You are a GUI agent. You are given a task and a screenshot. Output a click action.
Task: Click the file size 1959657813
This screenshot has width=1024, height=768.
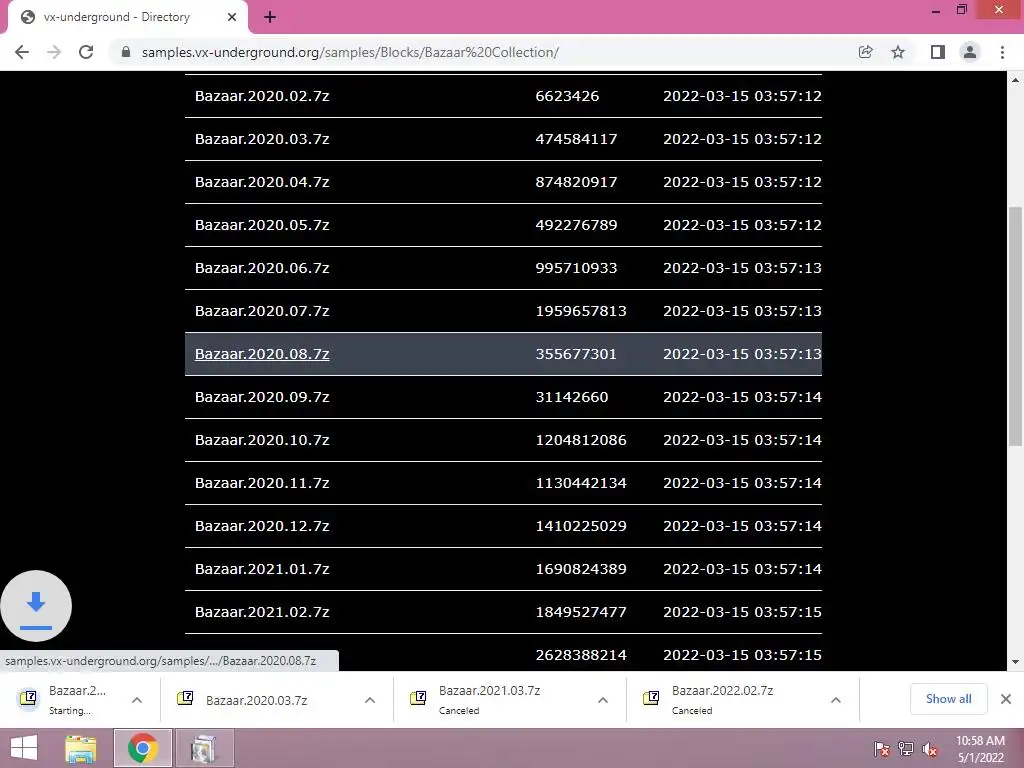point(581,312)
